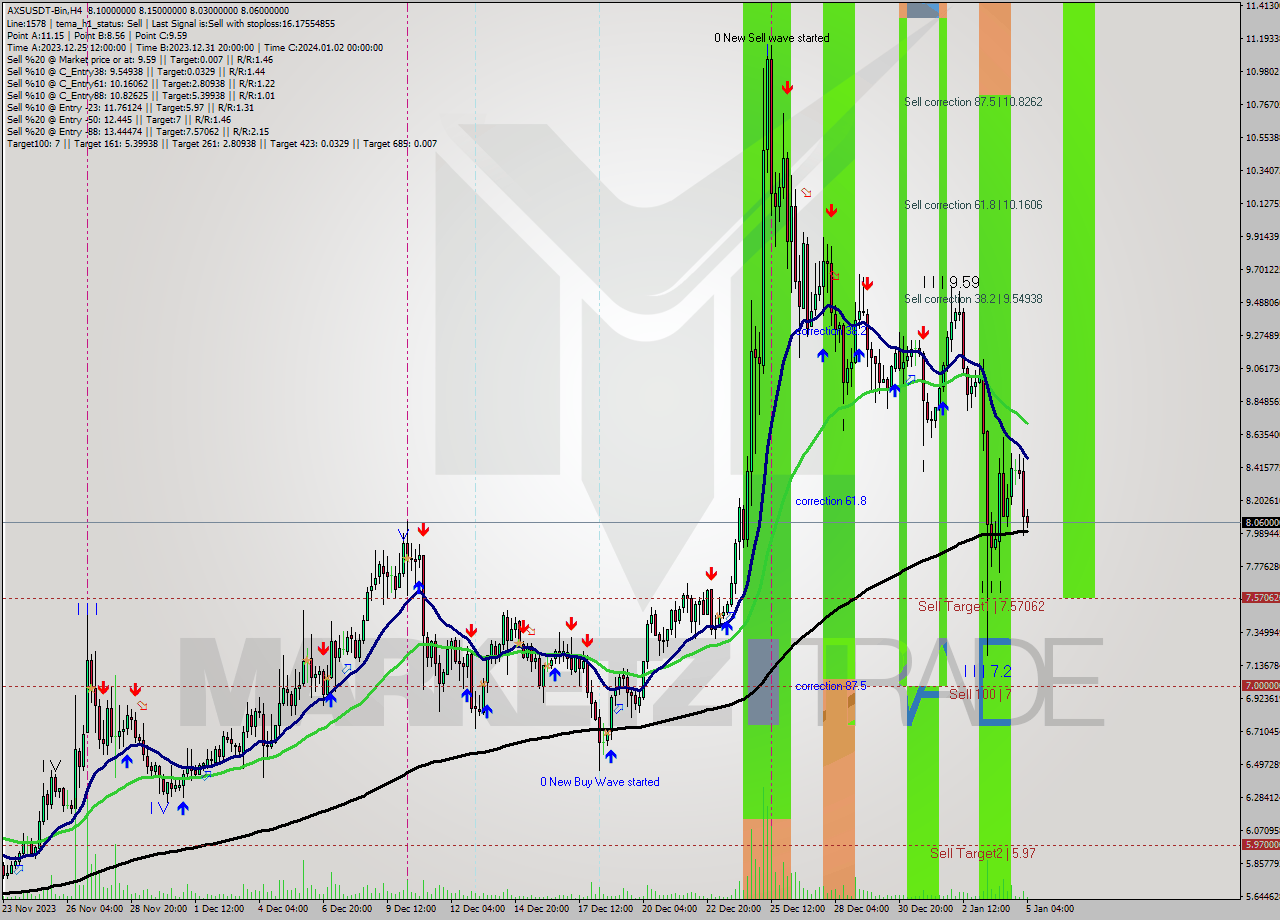The height and width of the screenshot is (920, 1280).
Task: Click the 'Sell correction 61.8 | 10.1606' label
Action: pos(973,205)
